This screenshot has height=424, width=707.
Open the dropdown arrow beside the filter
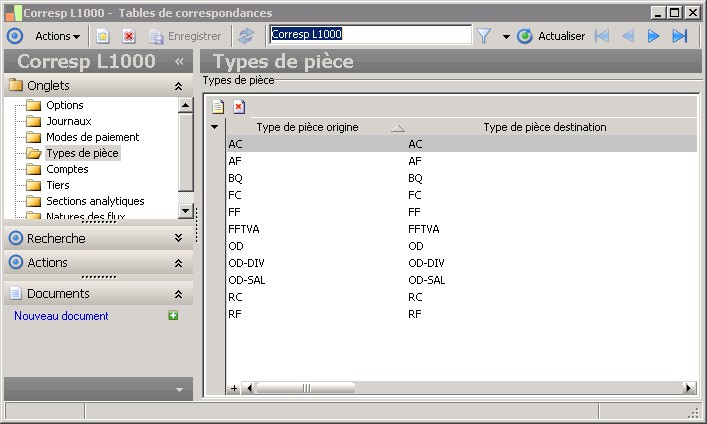[506, 37]
